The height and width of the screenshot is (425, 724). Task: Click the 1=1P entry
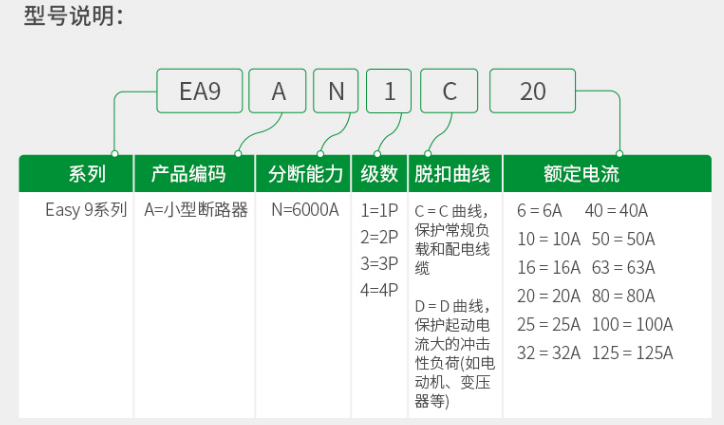click(380, 211)
